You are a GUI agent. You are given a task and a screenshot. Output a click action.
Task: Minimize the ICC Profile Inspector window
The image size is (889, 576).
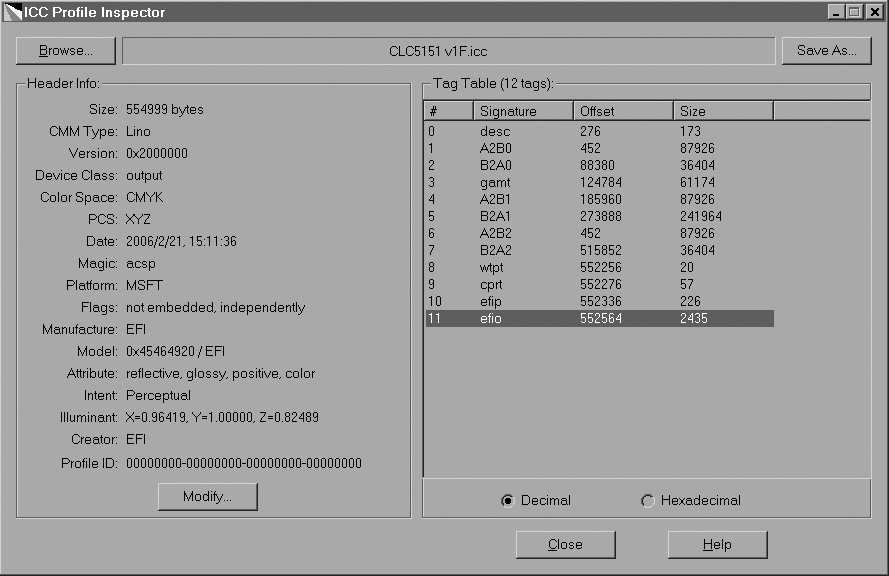tap(835, 12)
